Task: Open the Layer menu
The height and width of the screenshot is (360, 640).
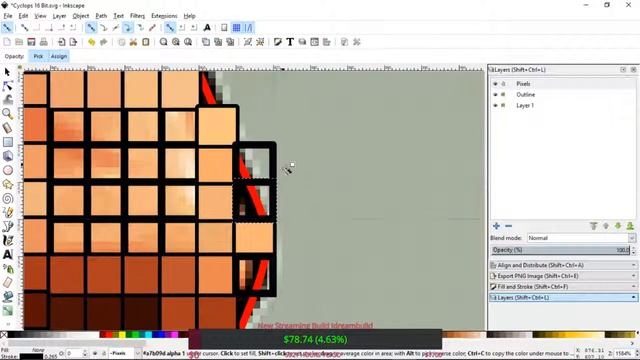Action: (59, 16)
